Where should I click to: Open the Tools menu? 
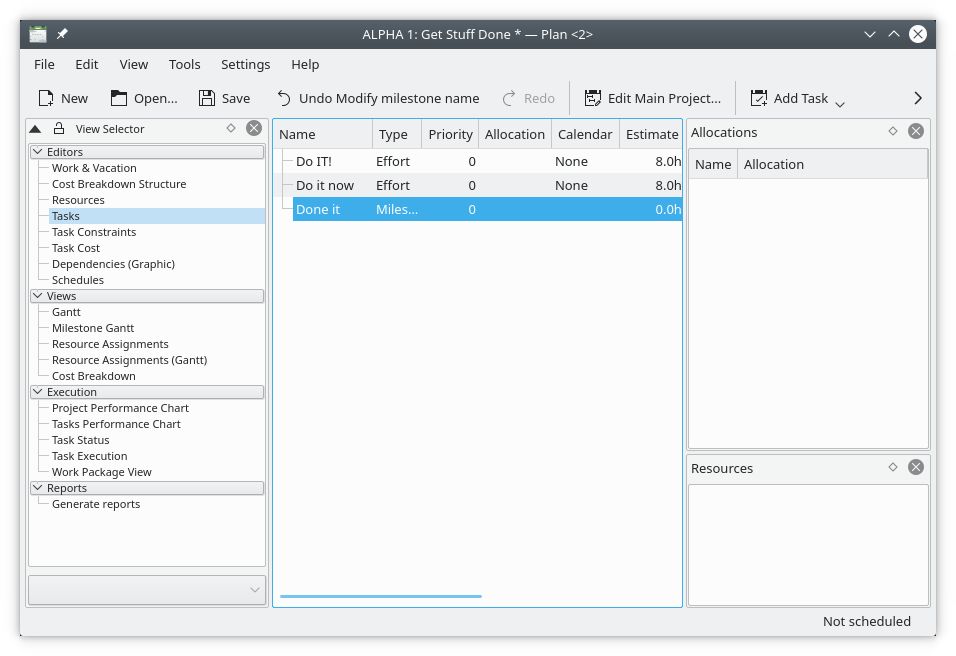coord(184,64)
